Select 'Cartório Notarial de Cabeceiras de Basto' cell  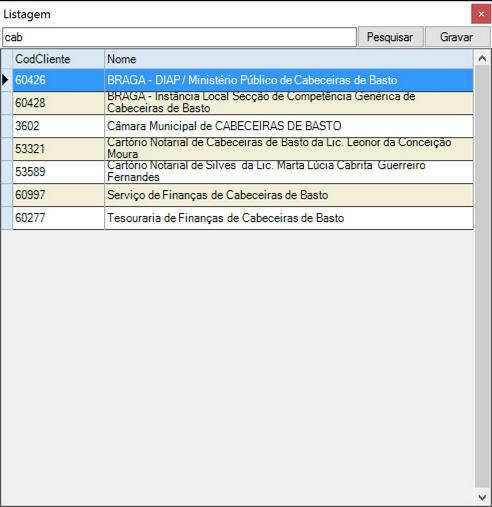click(289, 149)
